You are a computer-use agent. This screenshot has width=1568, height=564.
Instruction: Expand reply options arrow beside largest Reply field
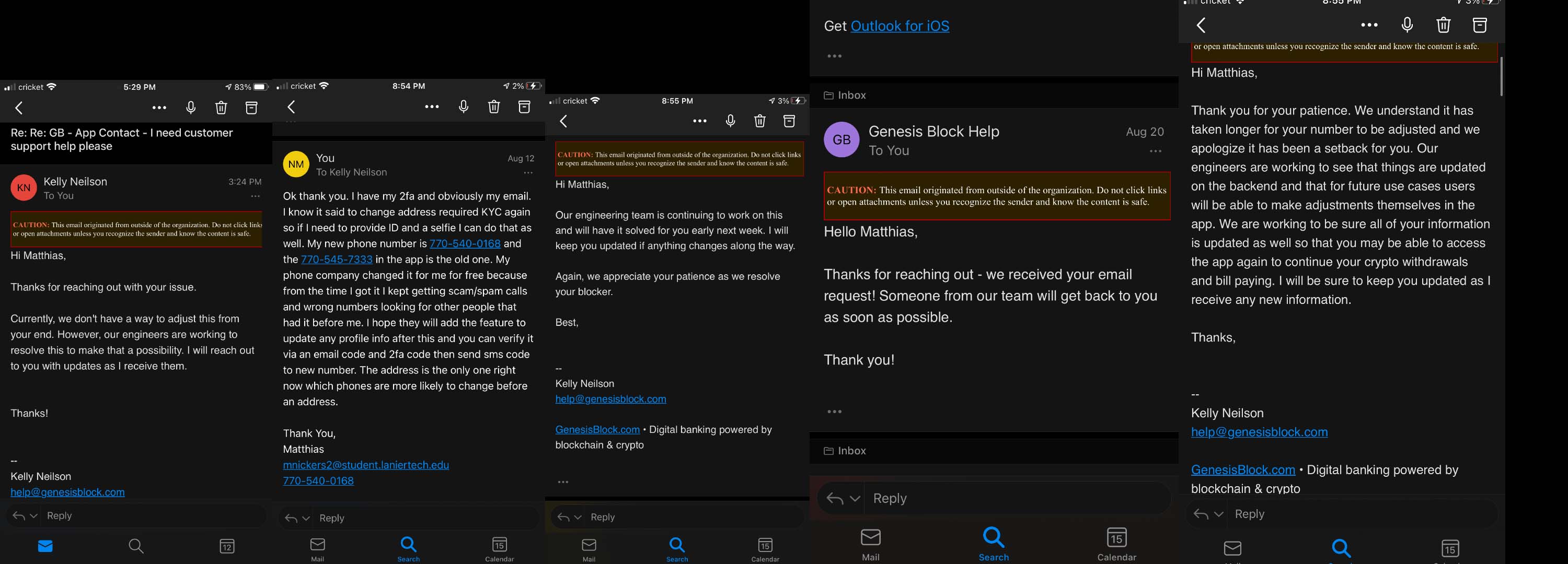coord(855,498)
